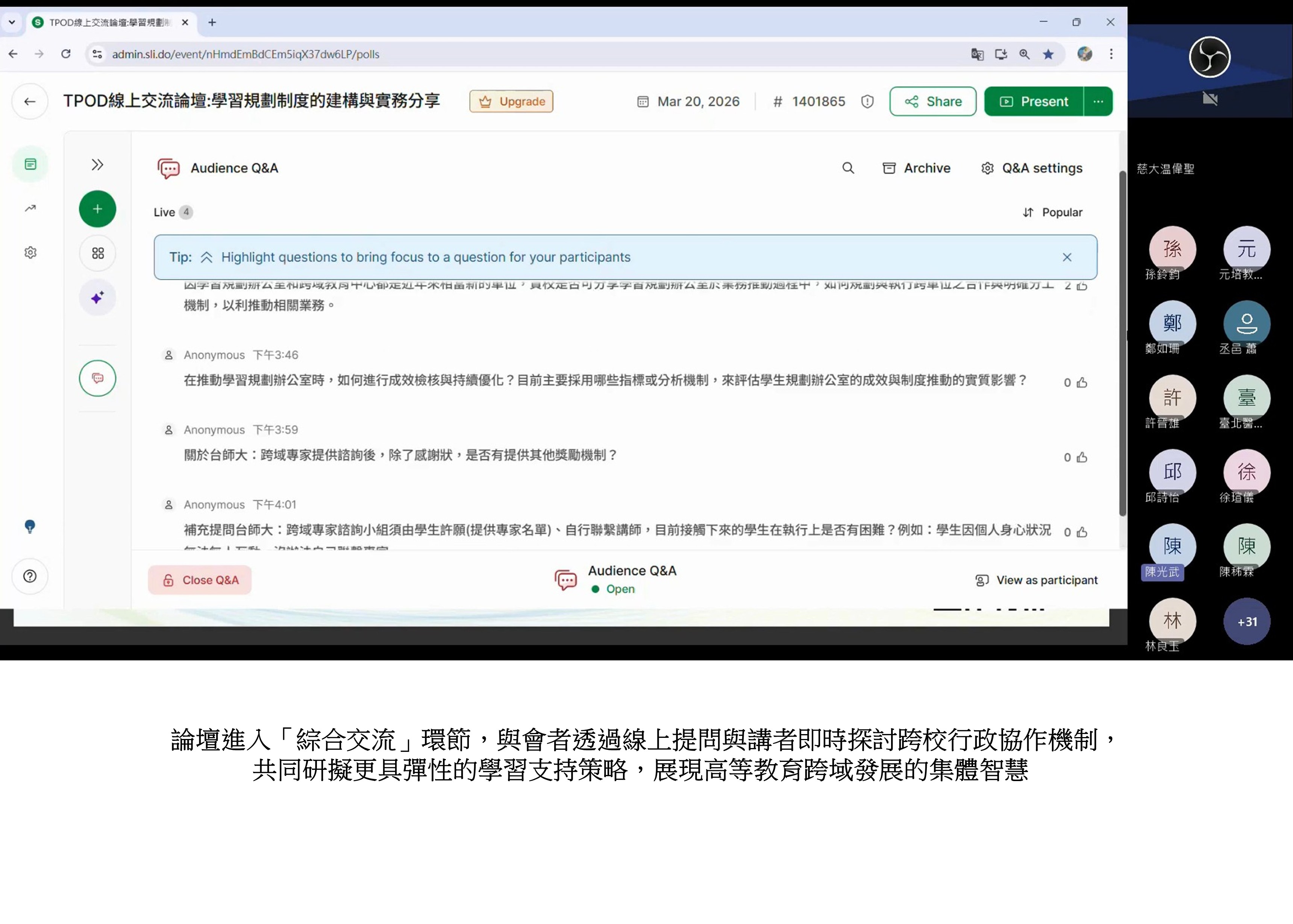Open the analytics trend icon
The height and width of the screenshot is (924, 1293).
tap(30, 208)
